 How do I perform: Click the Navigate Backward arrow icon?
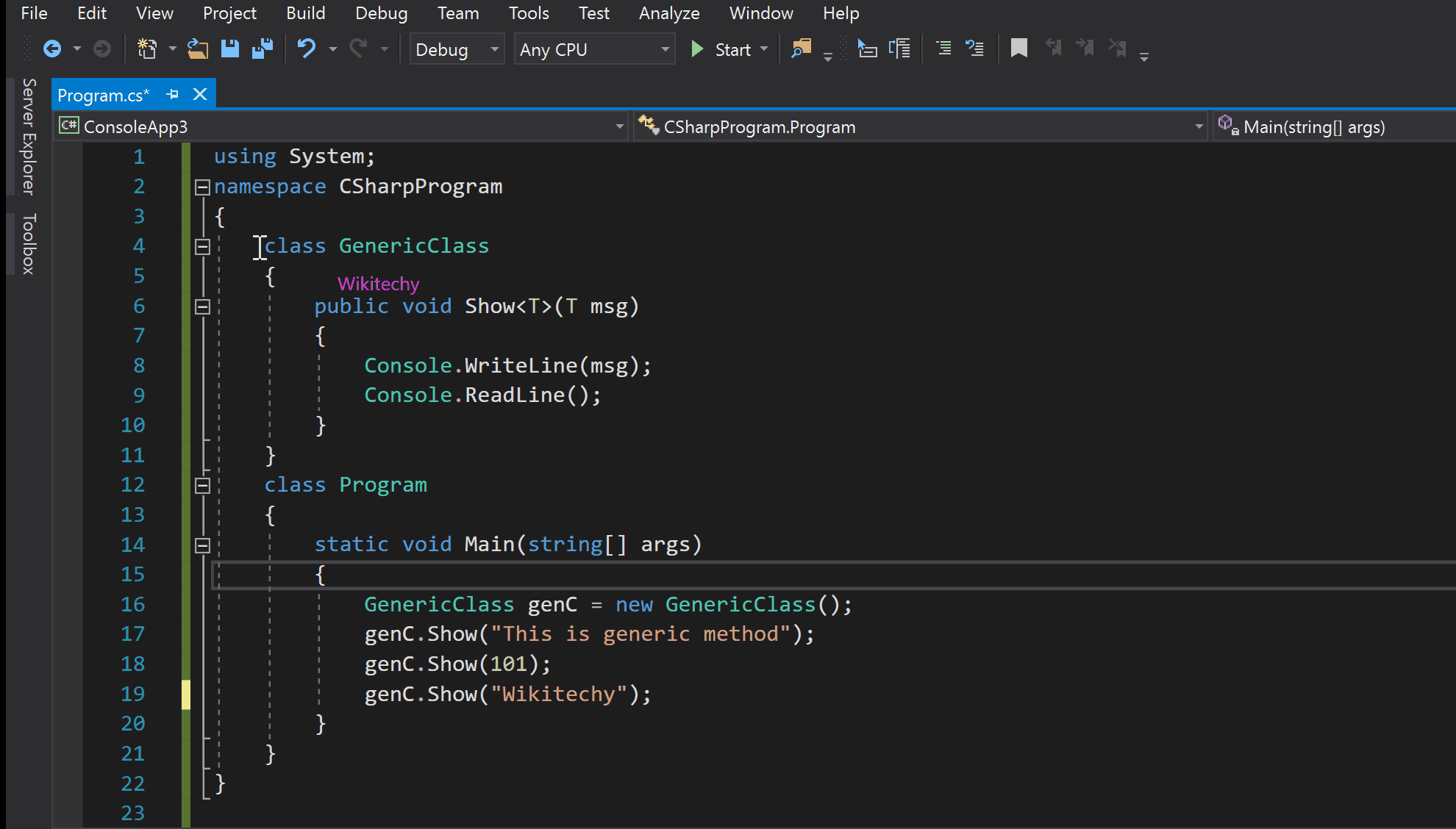[x=52, y=49]
